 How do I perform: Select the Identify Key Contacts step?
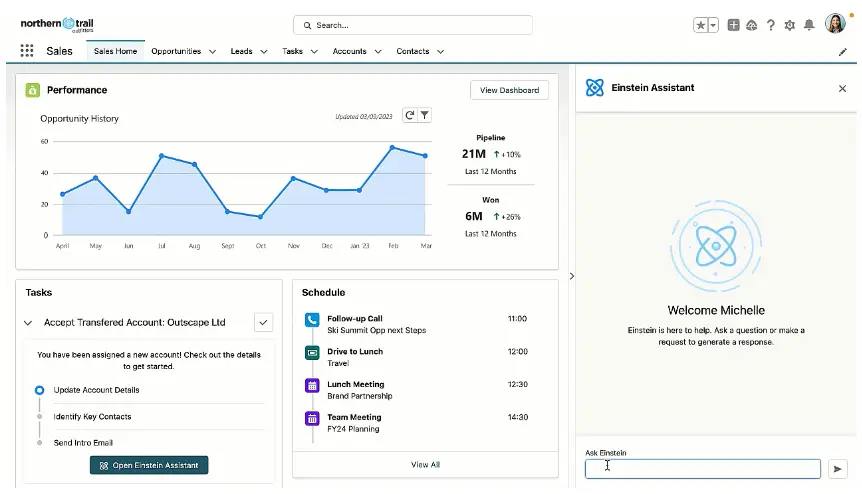[x=92, y=416]
